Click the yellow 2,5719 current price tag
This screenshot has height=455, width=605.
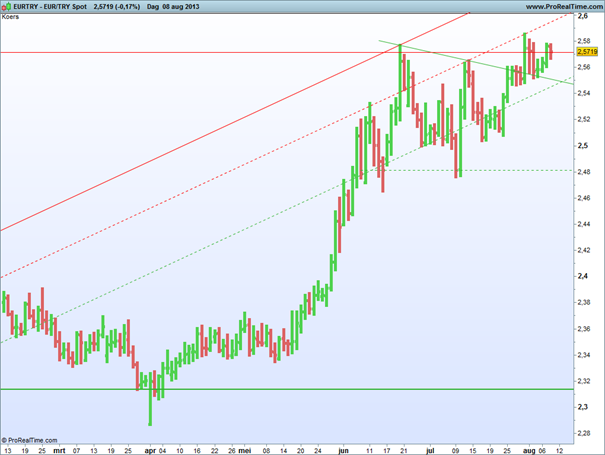[589, 52]
